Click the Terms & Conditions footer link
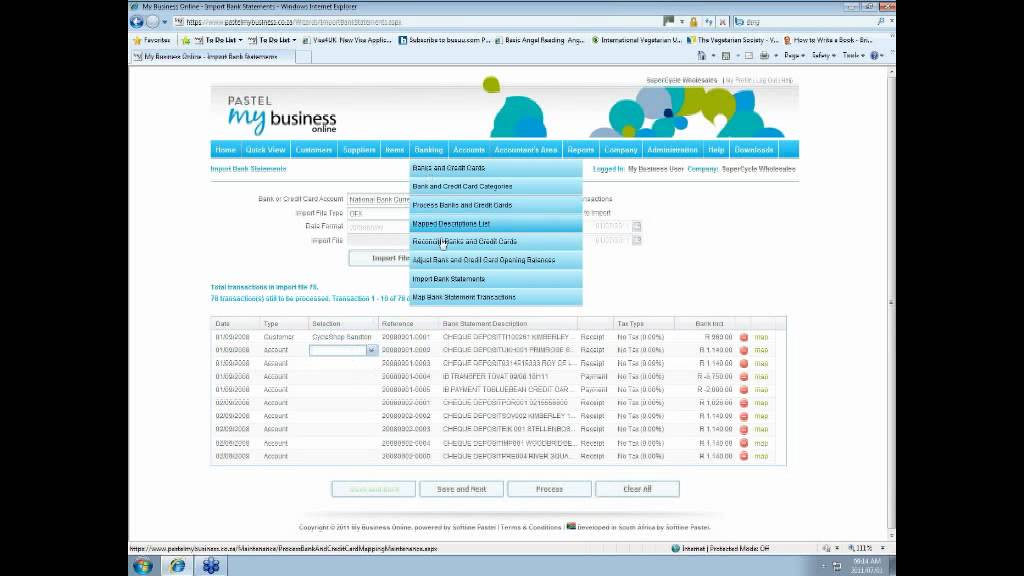This screenshot has height=576, width=1024. pyautogui.click(x=531, y=527)
